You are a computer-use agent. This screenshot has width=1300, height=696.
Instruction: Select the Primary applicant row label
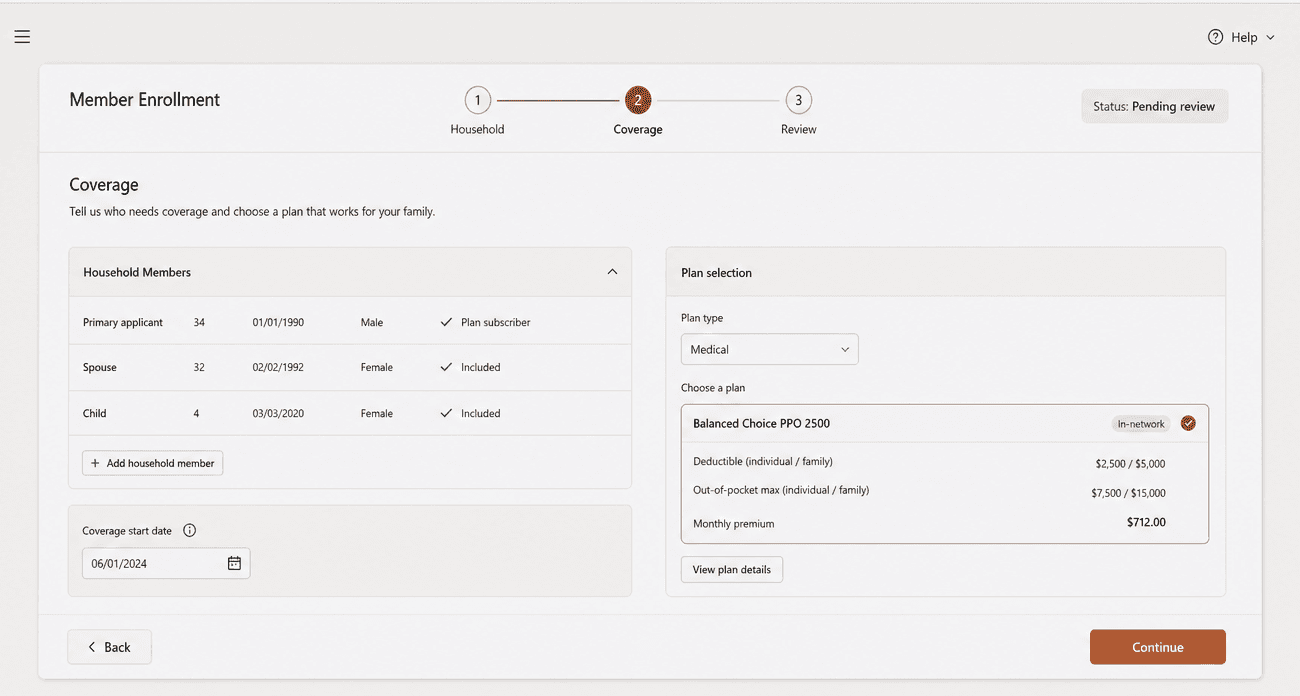[x=123, y=322]
